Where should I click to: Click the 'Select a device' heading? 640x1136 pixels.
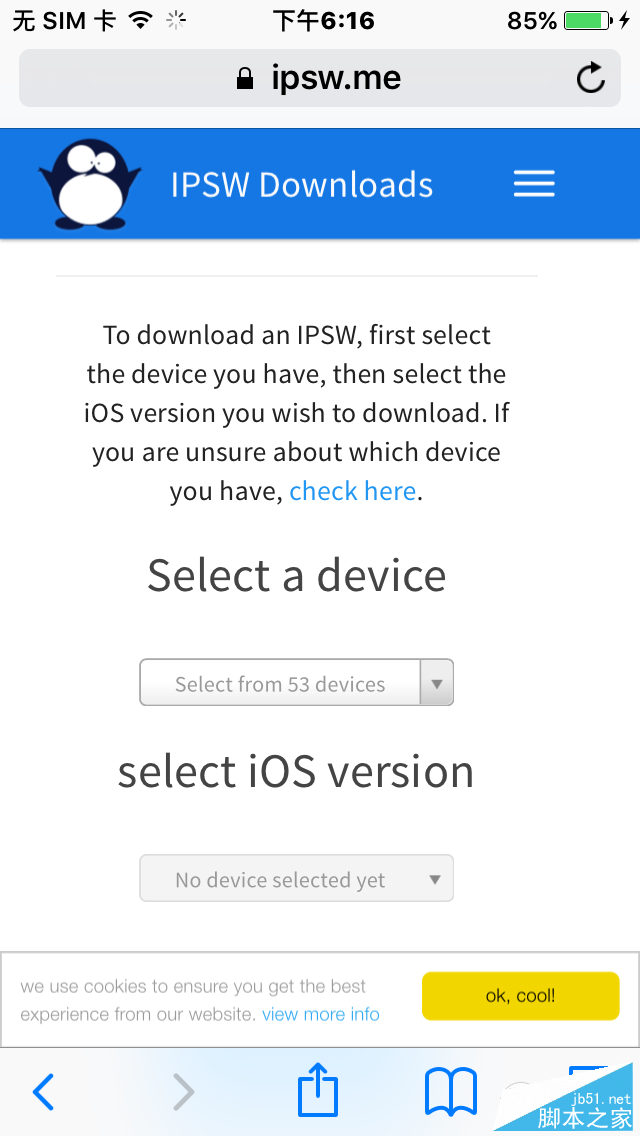(x=297, y=576)
